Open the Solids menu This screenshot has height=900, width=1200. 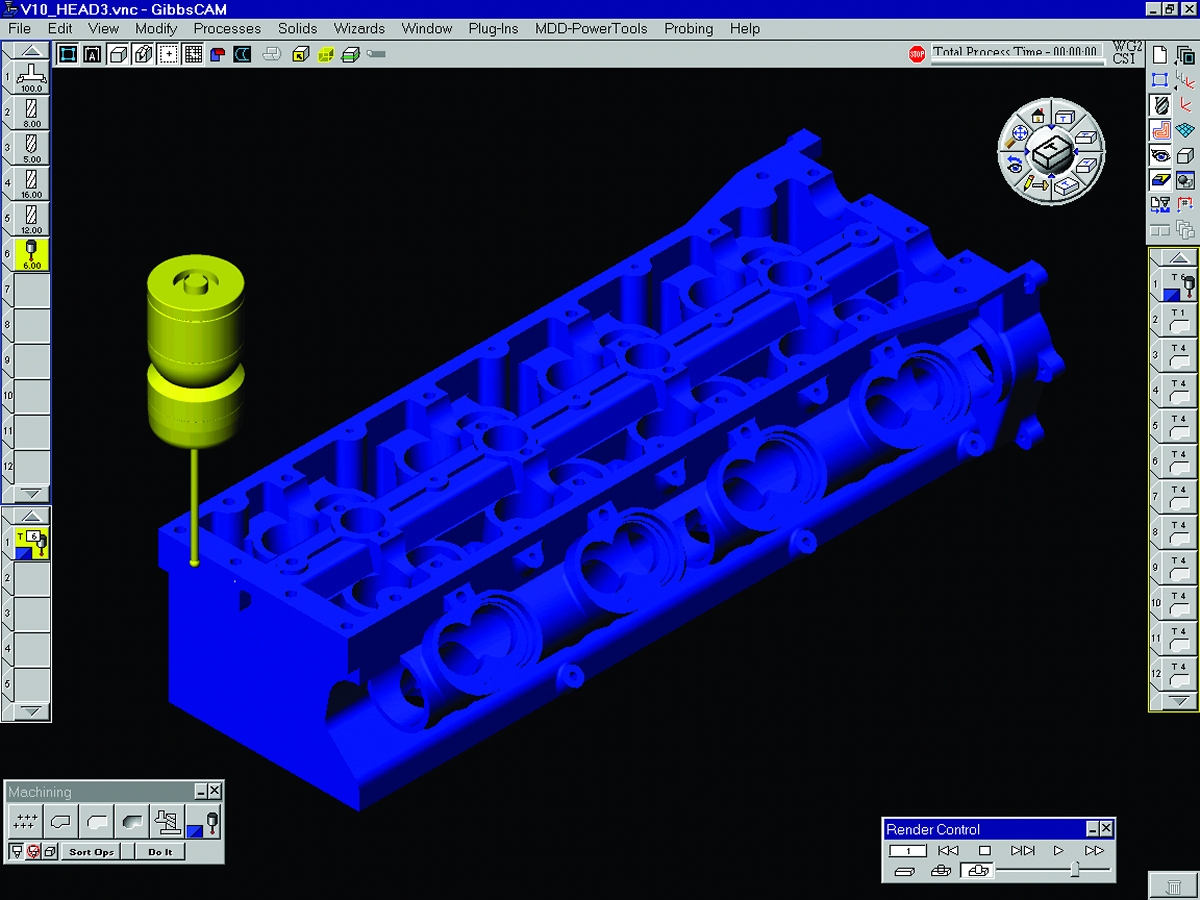[297, 28]
